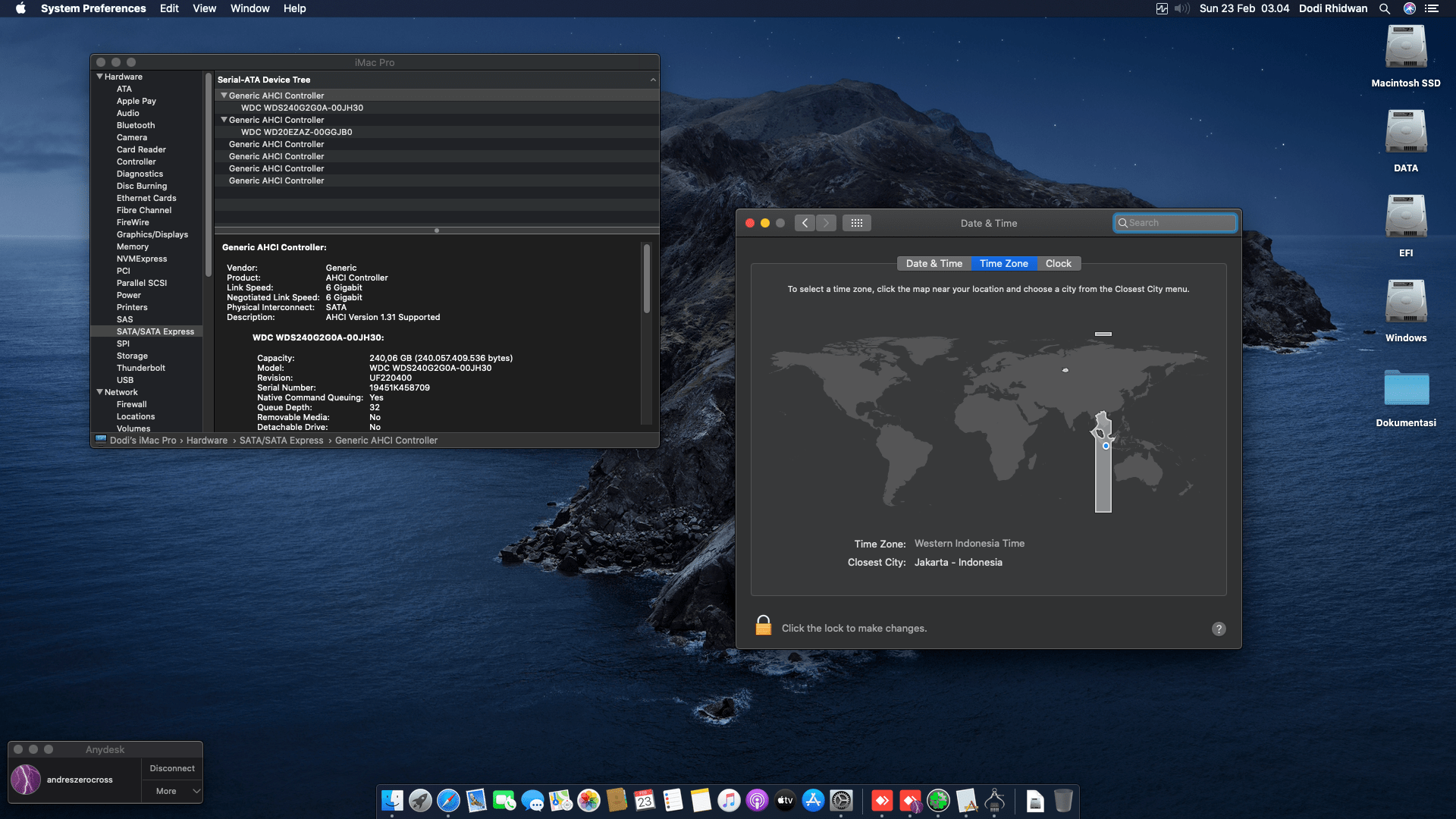Select the Time Zone tab
The height and width of the screenshot is (819, 1456).
click(1004, 264)
